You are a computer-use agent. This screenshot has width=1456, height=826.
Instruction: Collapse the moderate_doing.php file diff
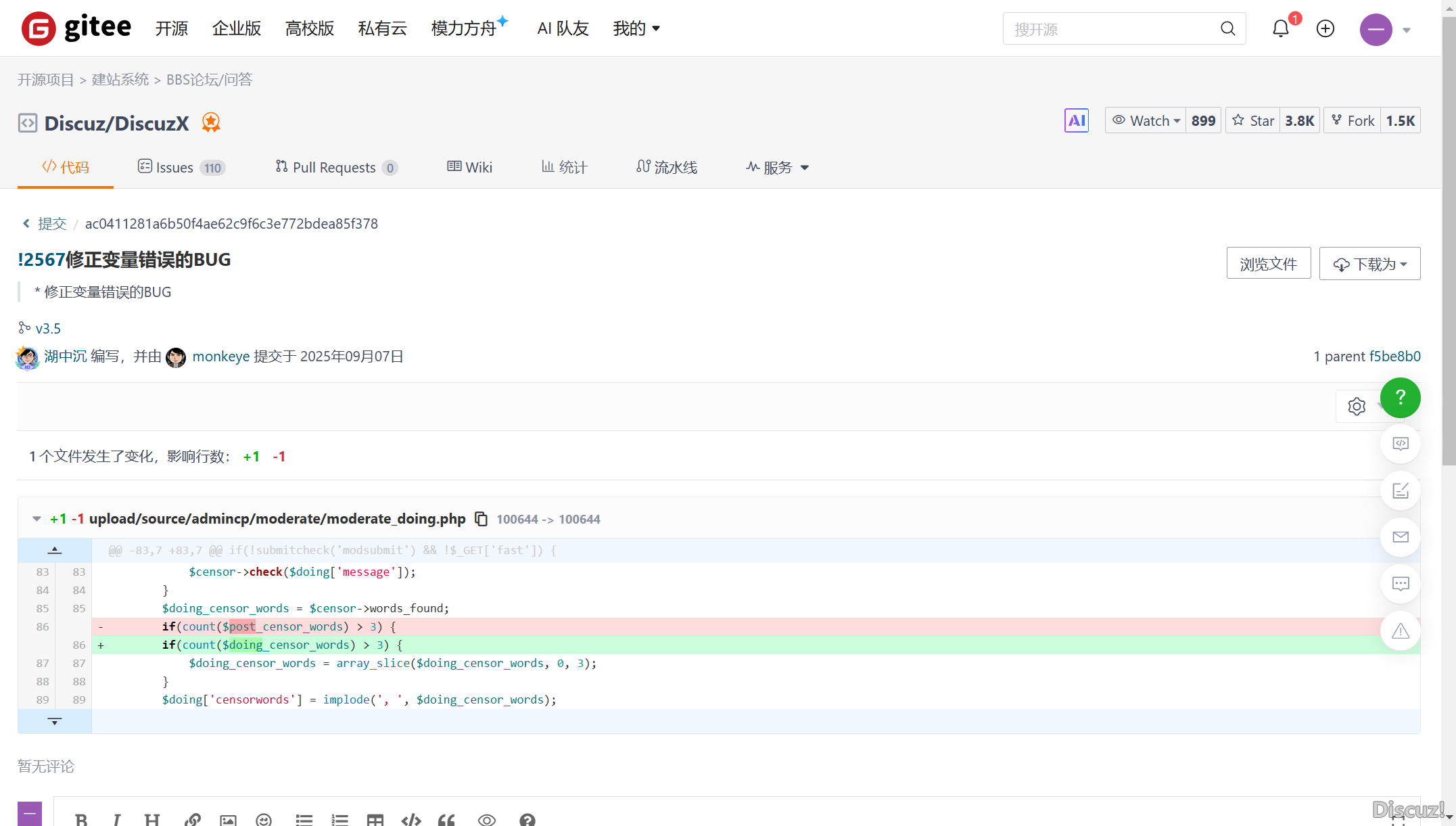(x=37, y=519)
